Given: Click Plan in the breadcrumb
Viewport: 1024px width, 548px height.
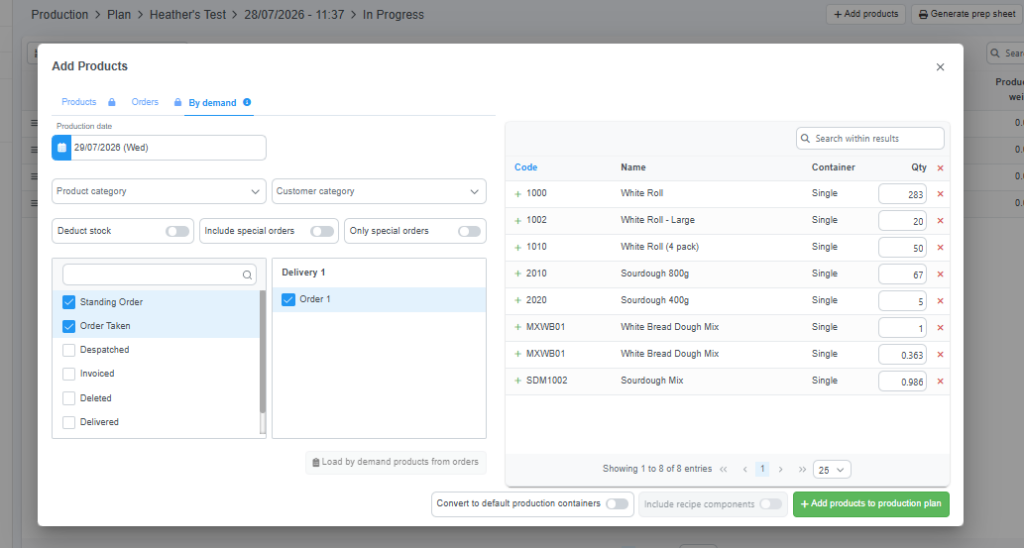Looking at the screenshot, I should tap(119, 14).
